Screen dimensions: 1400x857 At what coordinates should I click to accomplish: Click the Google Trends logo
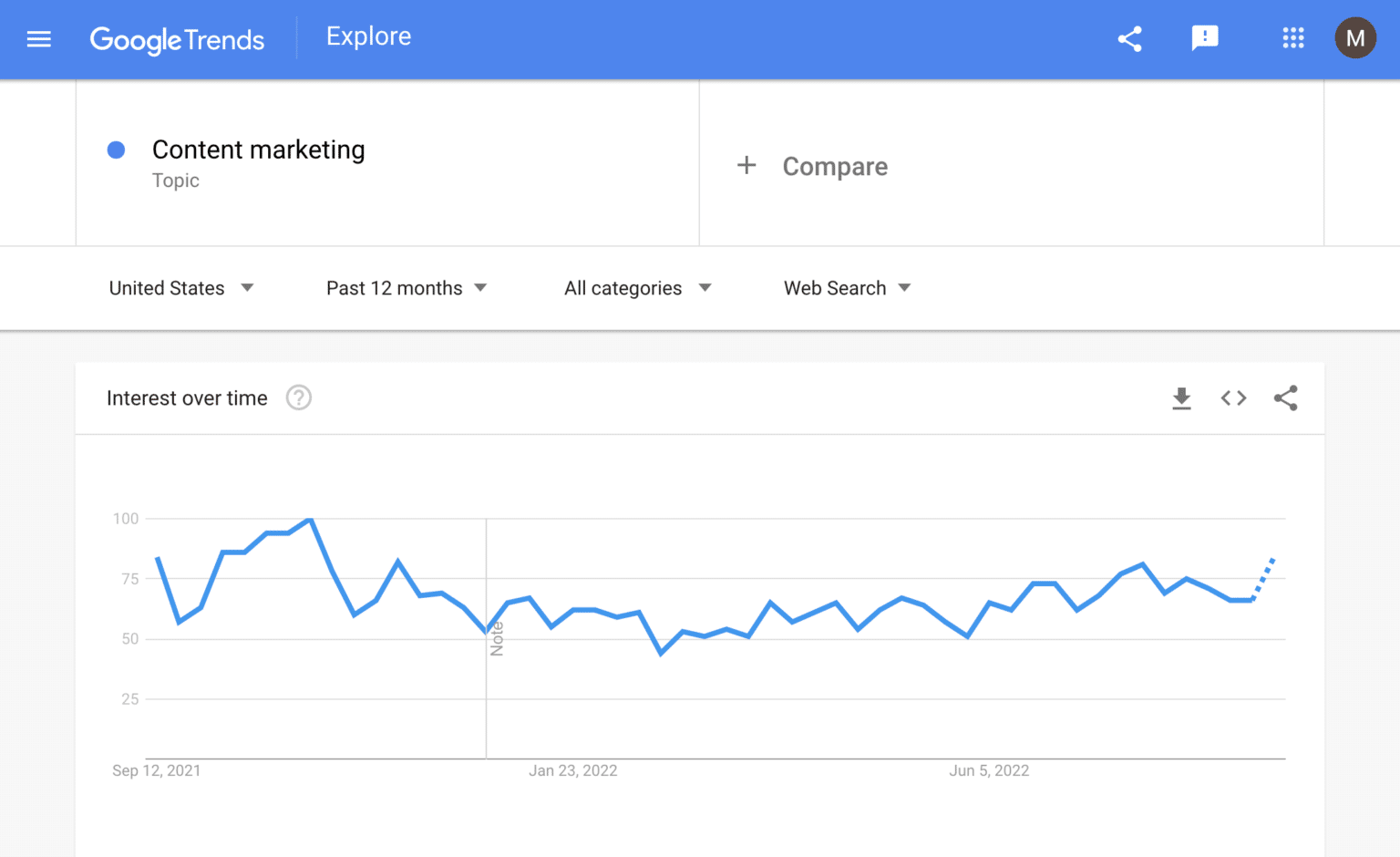tap(177, 39)
